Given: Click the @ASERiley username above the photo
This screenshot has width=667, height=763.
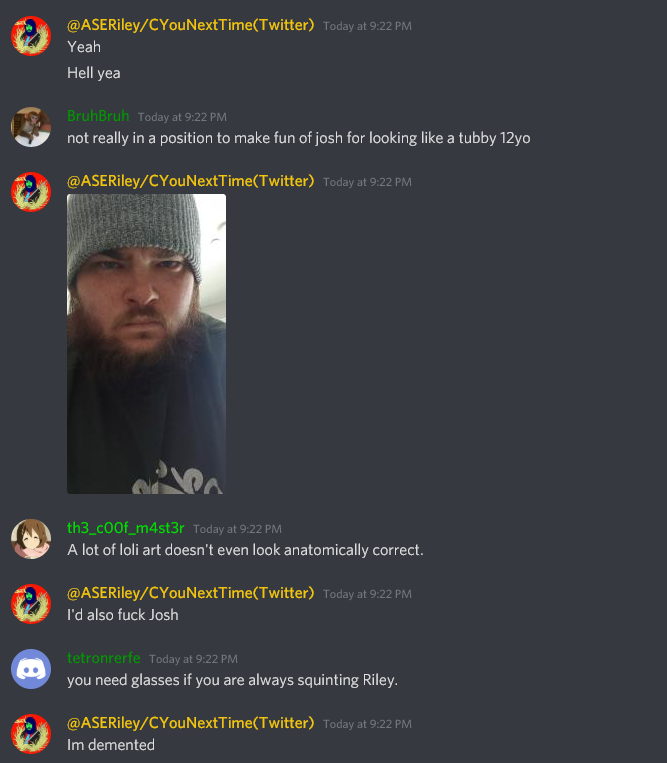Looking at the screenshot, I should click(x=191, y=181).
